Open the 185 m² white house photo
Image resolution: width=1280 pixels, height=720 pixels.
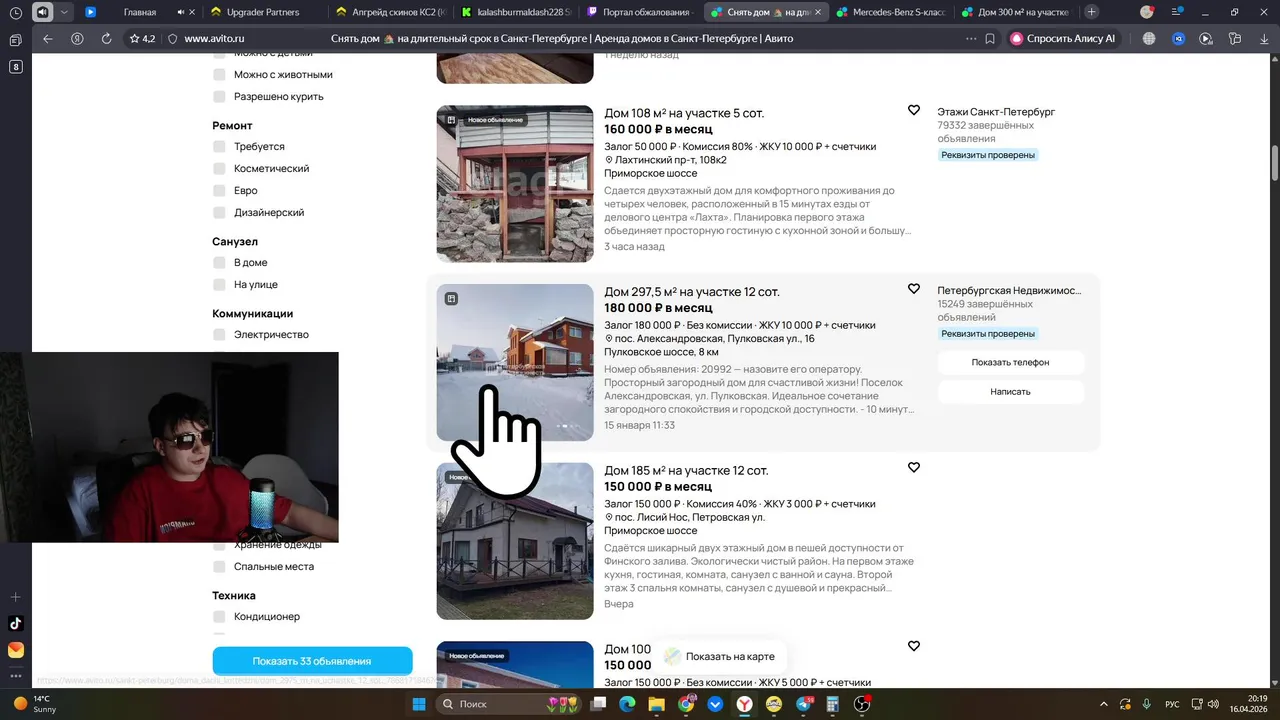point(515,541)
